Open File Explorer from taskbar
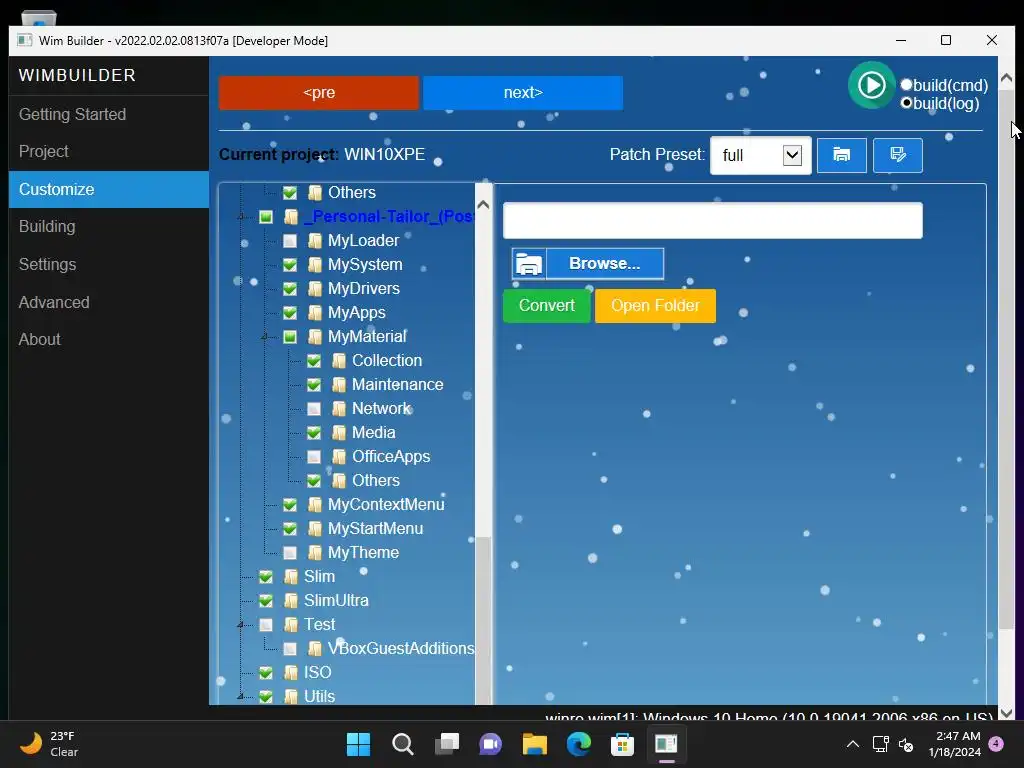The height and width of the screenshot is (768, 1024). [x=534, y=744]
